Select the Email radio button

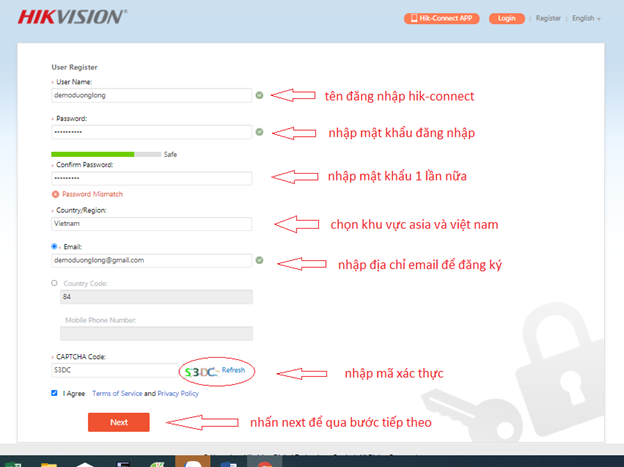point(55,246)
